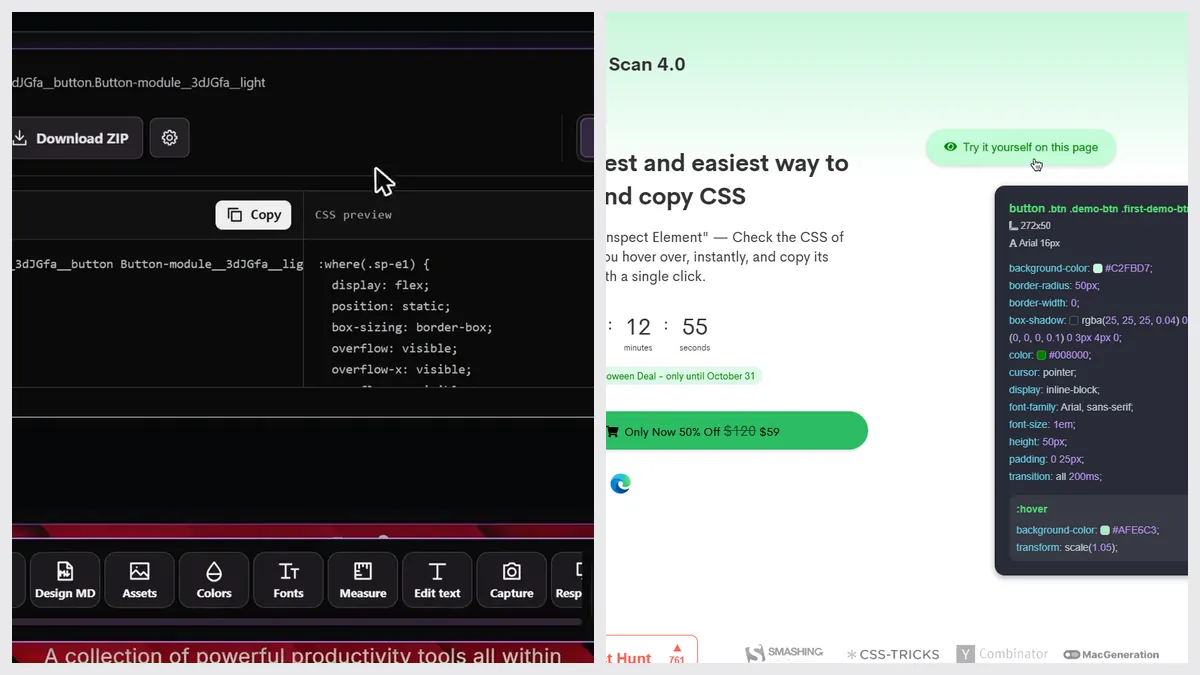
Task: Click the Product Hunt 761 badge
Action: click(x=651, y=650)
